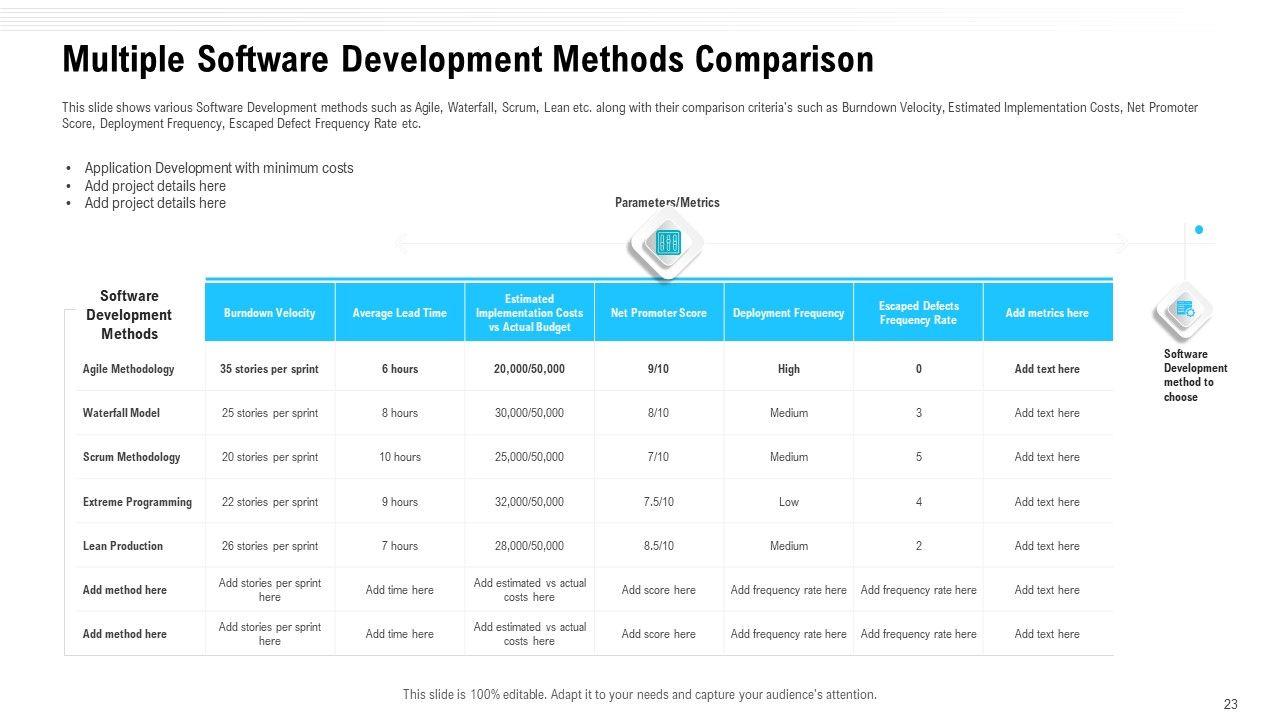Click Agile's escaped defects value '0'
The image size is (1280, 720).
(x=919, y=369)
